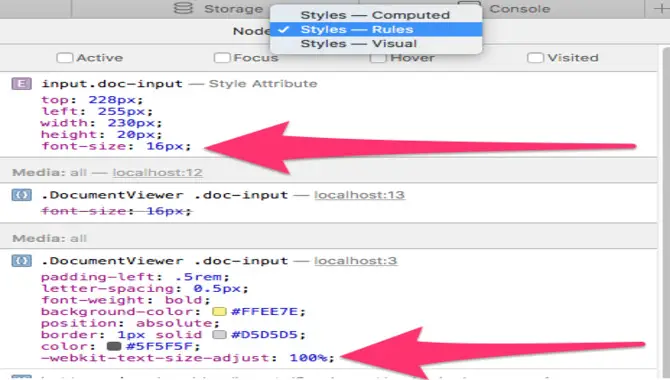The height and width of the screenshot is (380, 670).
Task: Click rule icon beside localhost:13 selector
Action: pyautogui.click(x=21, y=195)
